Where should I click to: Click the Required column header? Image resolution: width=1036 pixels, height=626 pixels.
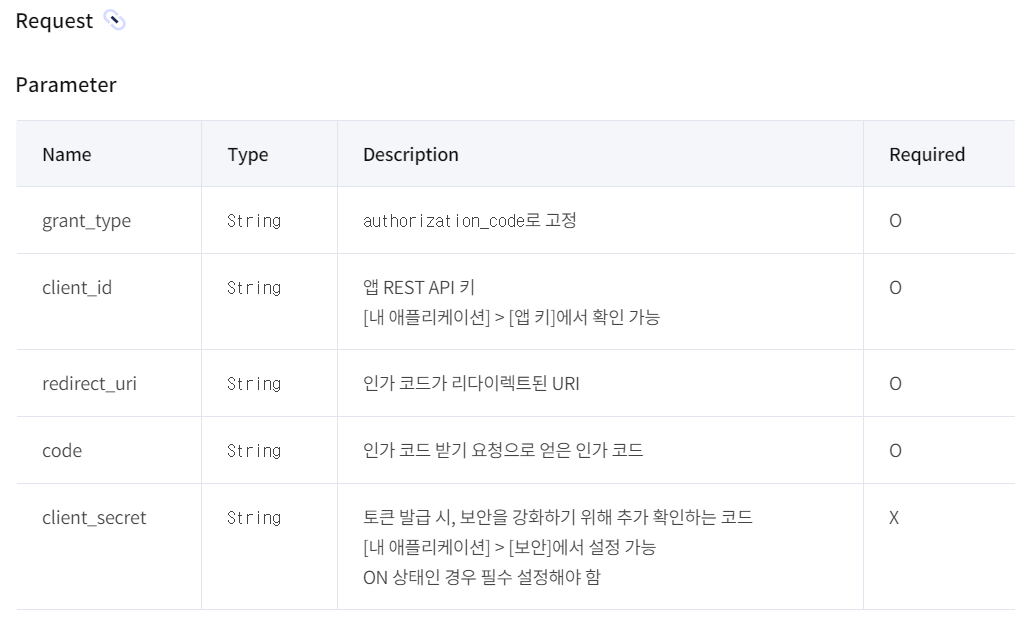coord(926,155)
